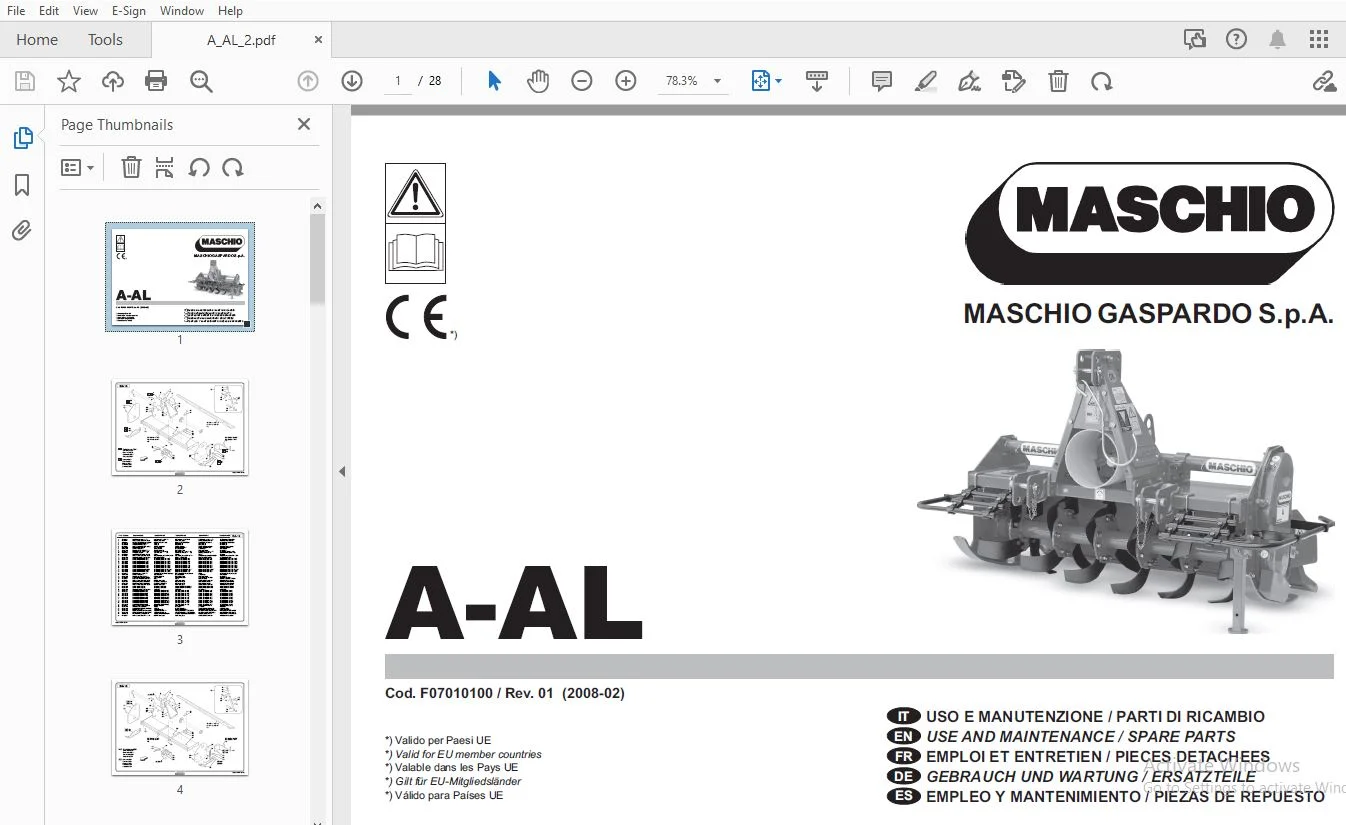Open the thumbnails options dropdown
The width and height of the screenshot is (1346, 825).
coord(77,168)
